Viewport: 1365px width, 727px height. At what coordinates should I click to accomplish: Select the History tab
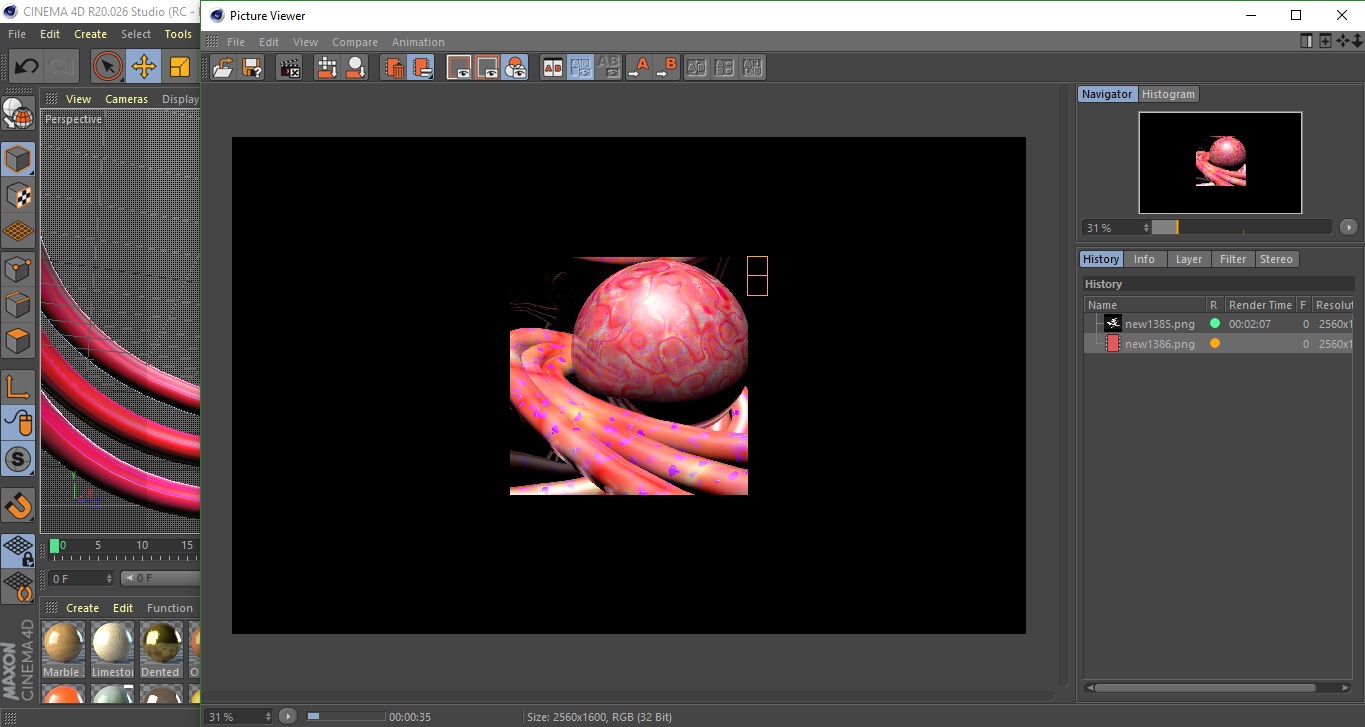point(1101,259)
